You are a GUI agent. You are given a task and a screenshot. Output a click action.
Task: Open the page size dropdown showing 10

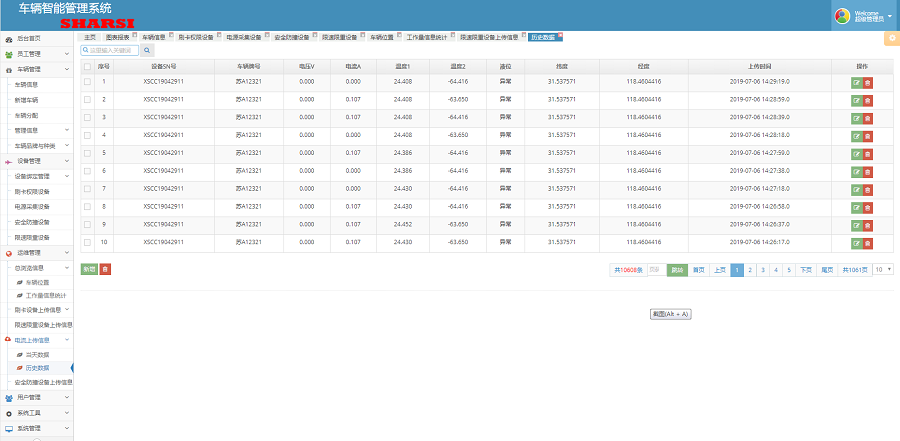coord(883,270)
